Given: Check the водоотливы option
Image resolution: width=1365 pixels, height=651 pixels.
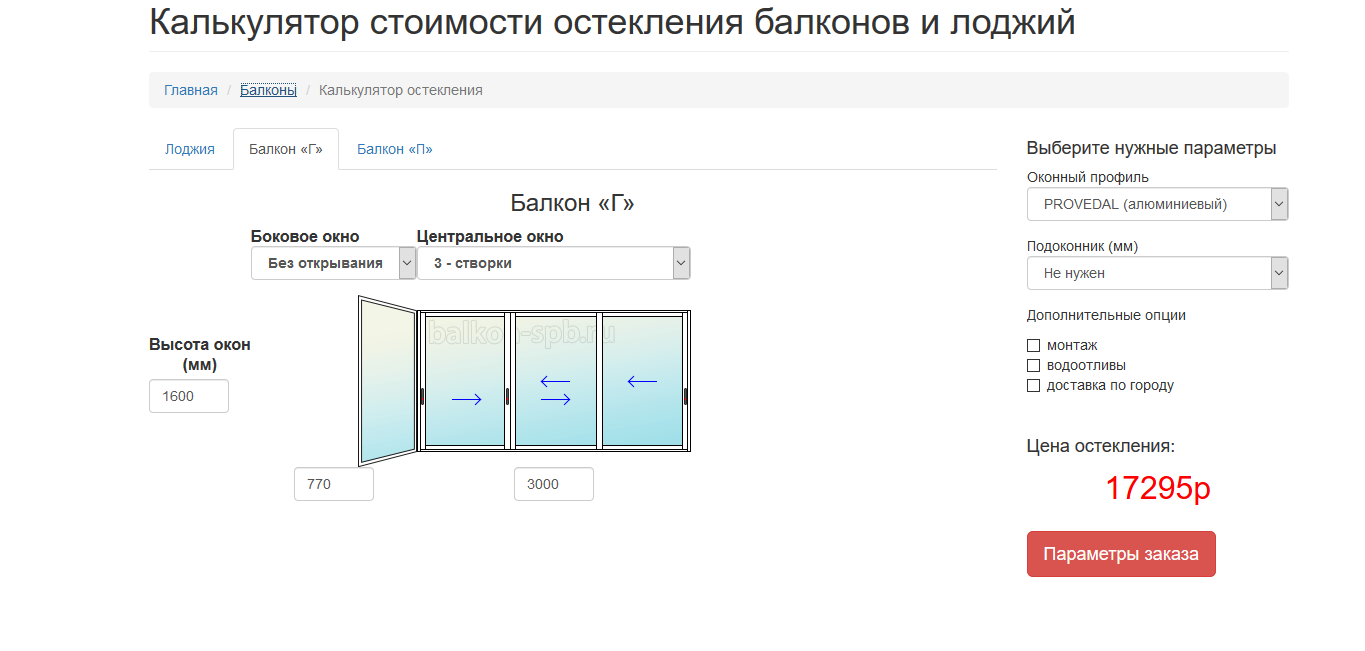Looking at the screenshot, I should [1032, 364].
